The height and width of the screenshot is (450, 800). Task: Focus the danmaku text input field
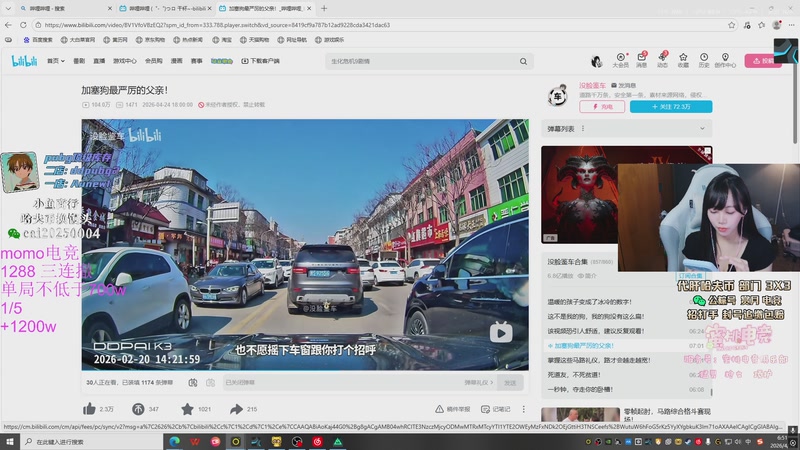(x=342, y=383)
